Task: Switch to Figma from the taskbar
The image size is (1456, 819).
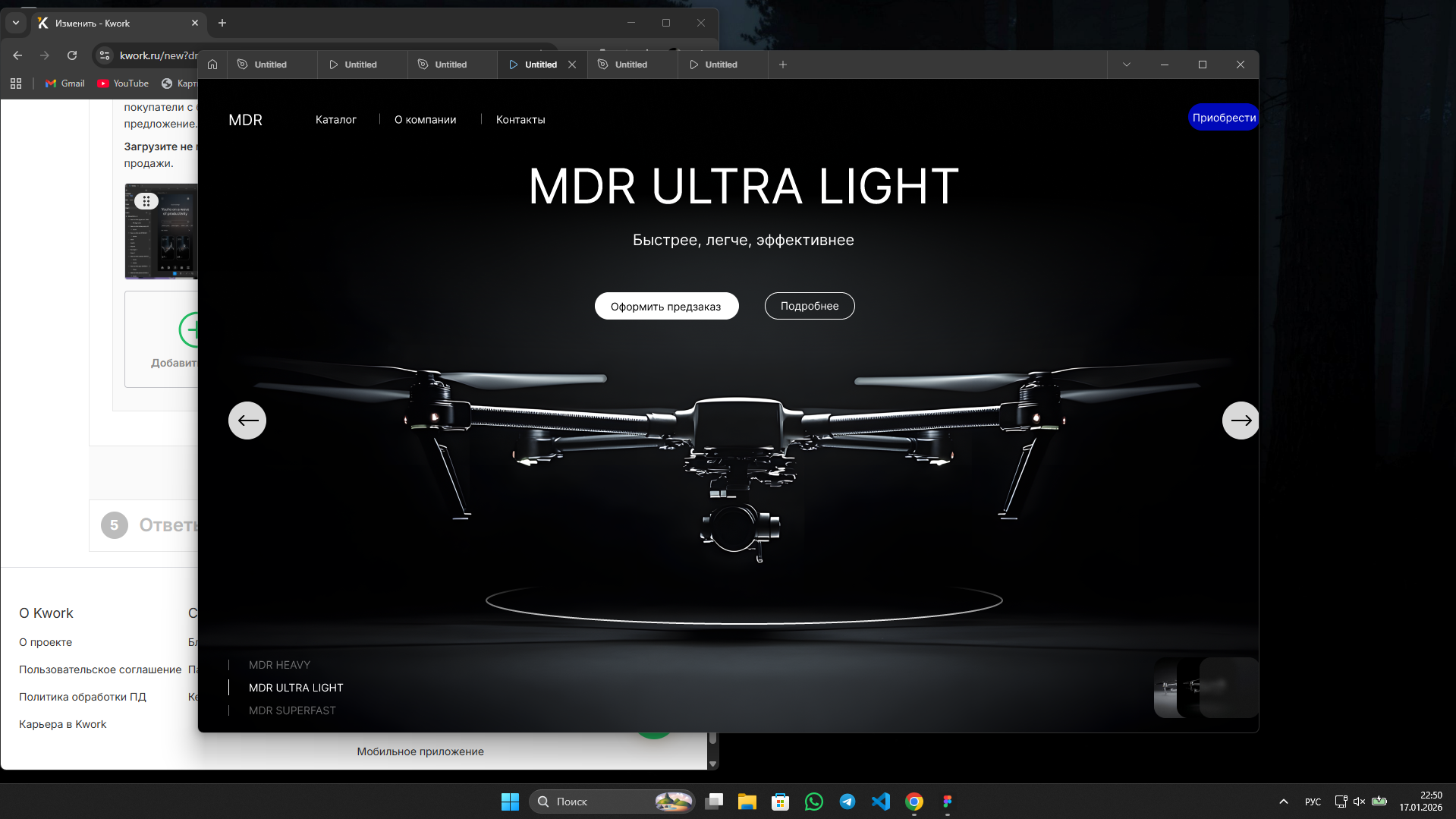Action: pyautogui.click(x=948, y=802)
